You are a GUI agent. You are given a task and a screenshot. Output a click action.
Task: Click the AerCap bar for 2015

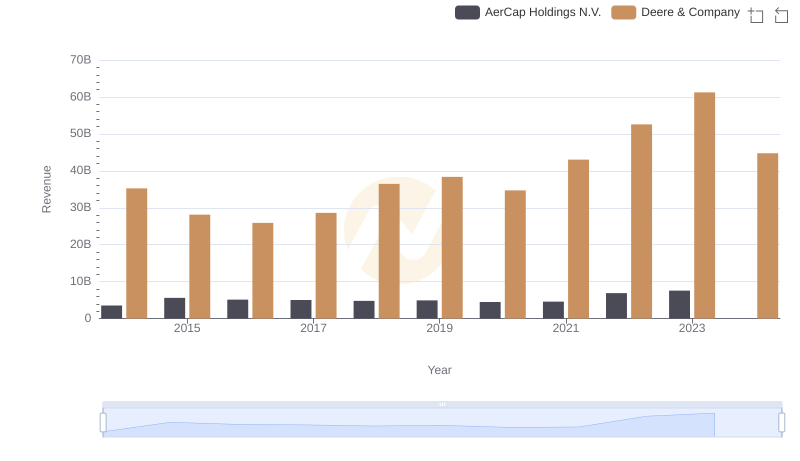174,308
